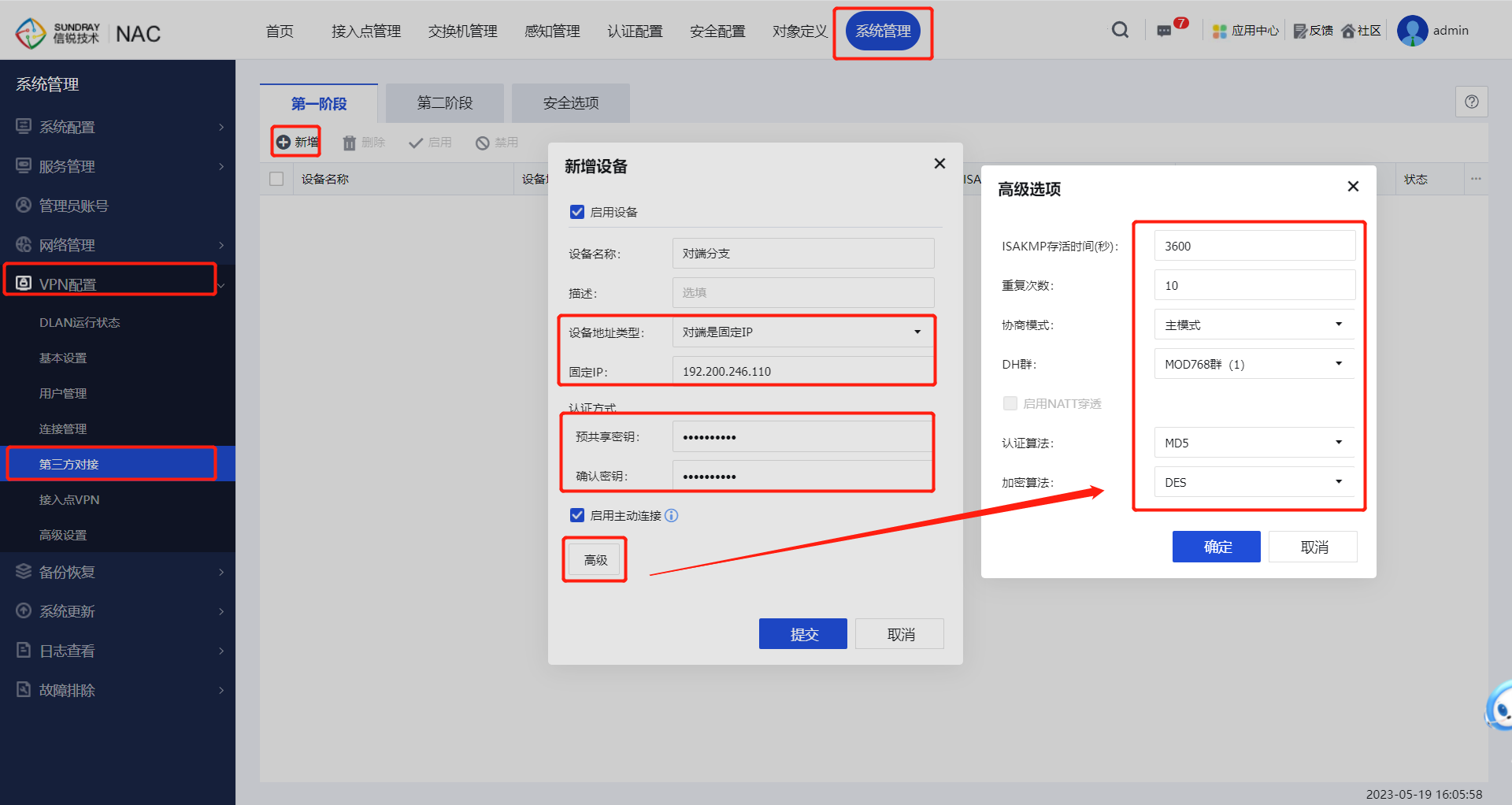Click the 备份恢复 sidebar icon
This screenshot has width=1512, height=805.
point(24,571)
